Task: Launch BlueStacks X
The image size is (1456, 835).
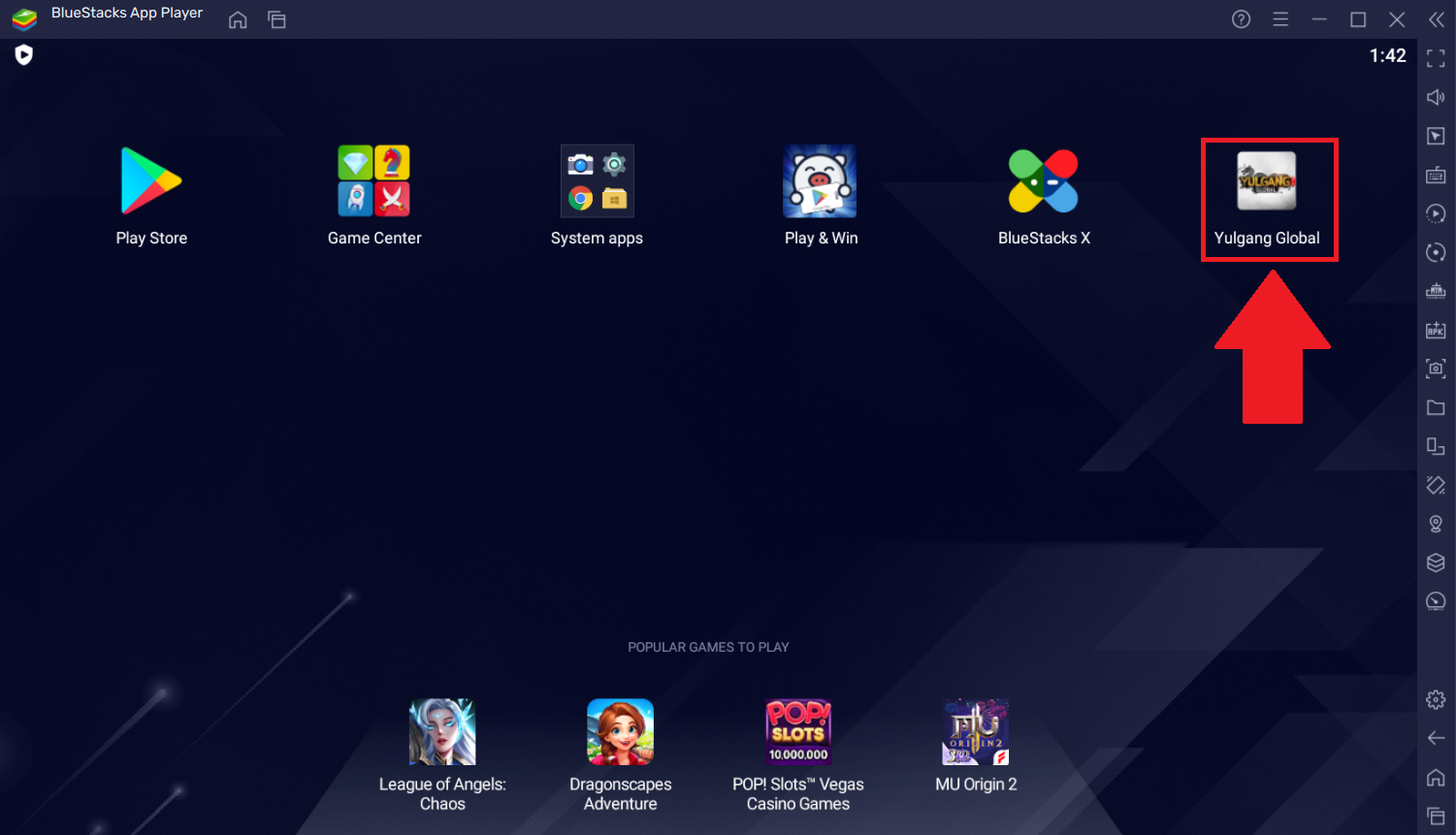Action: point(1044,181)
